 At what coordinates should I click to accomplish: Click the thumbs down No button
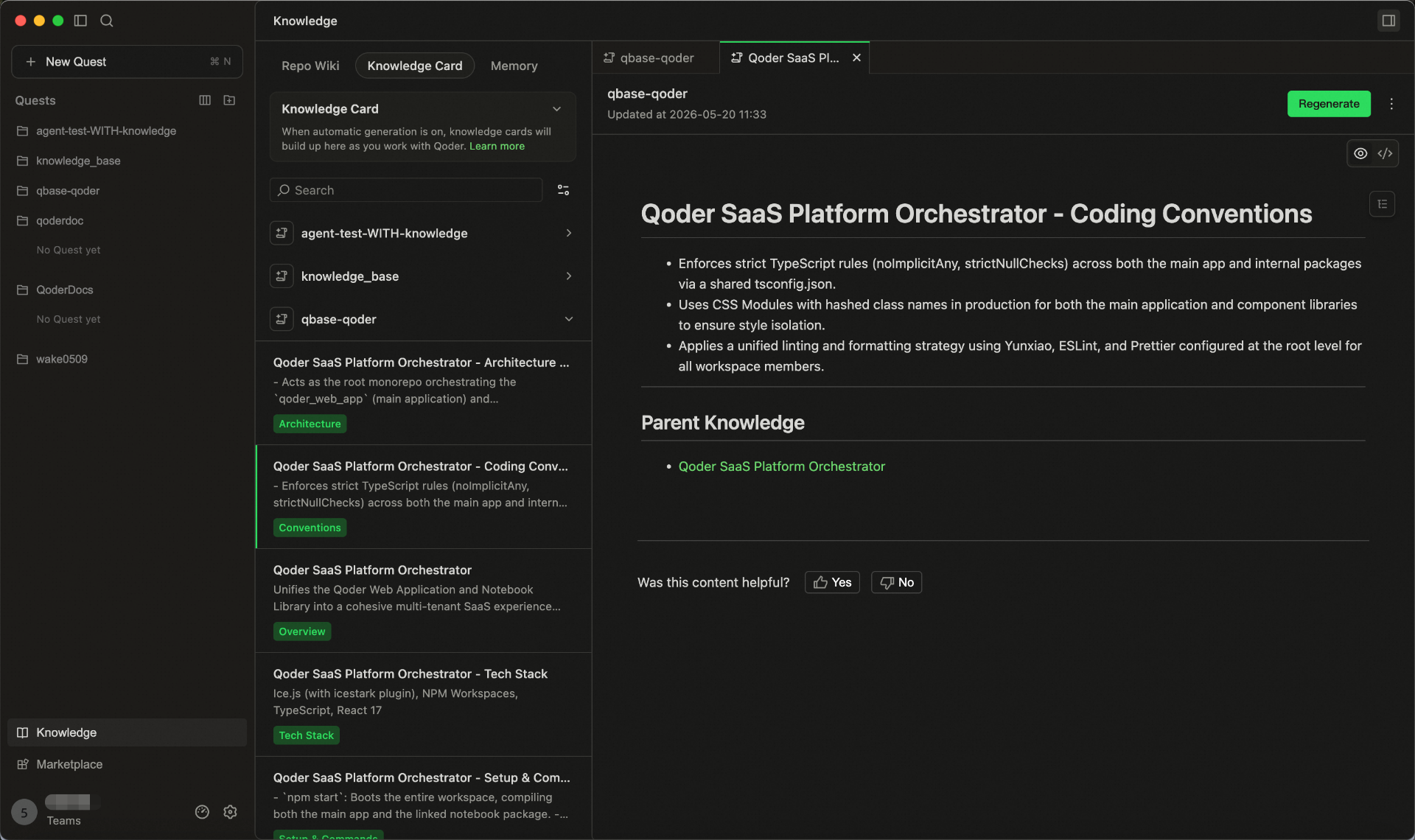(896, 582)
